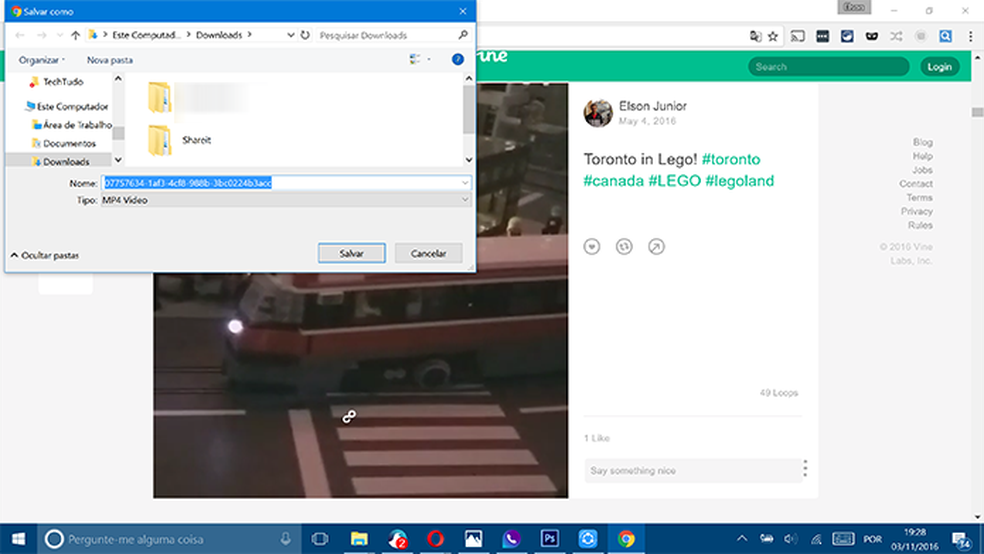Image resolution: width=984 pixels, height=554 pixels.
Task: Open File Explorer from the taskbar
Action: tap(359, 539)
